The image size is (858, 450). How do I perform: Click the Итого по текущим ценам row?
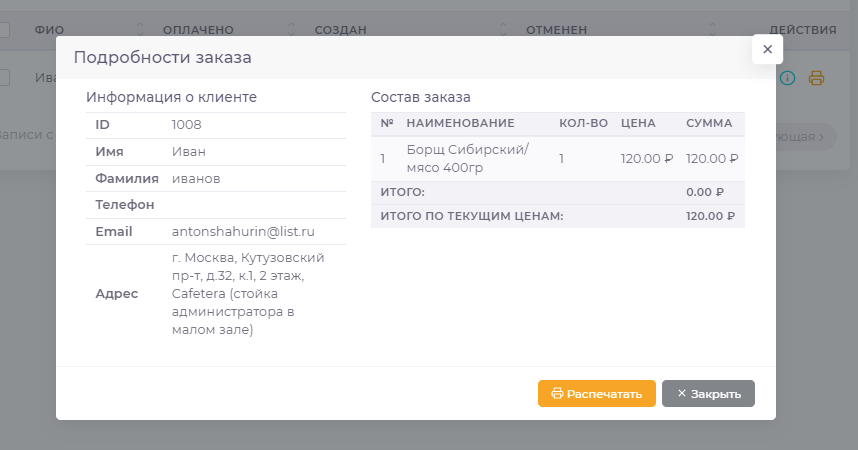click(556, 216)
